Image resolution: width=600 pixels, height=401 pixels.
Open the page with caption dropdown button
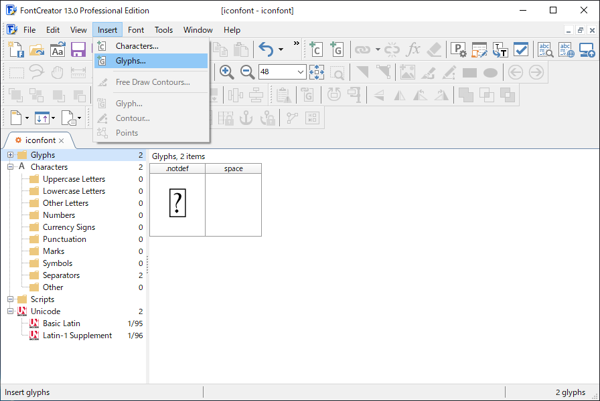click(71, 118)
